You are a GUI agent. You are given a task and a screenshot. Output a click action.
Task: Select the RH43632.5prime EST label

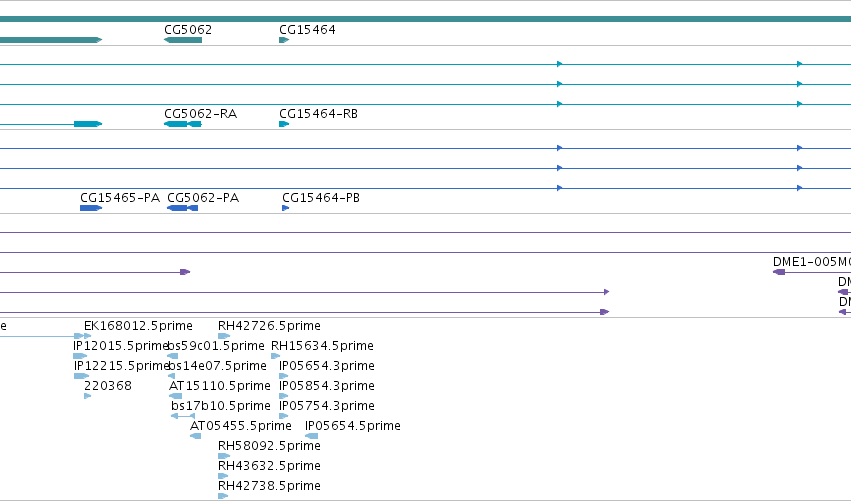pyautogui.click(x=269, y=467)
